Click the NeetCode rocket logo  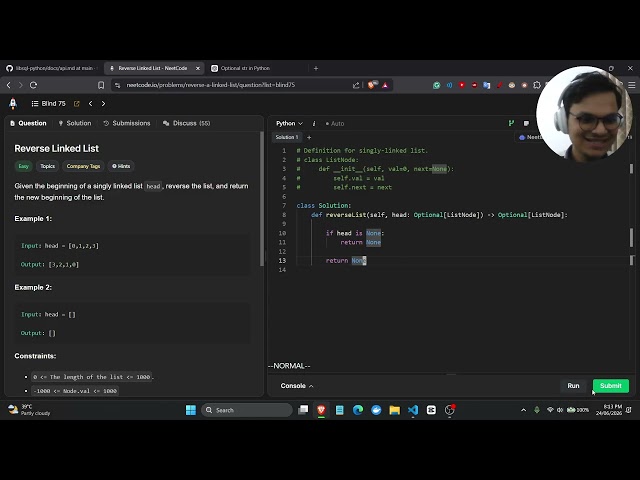13,104
